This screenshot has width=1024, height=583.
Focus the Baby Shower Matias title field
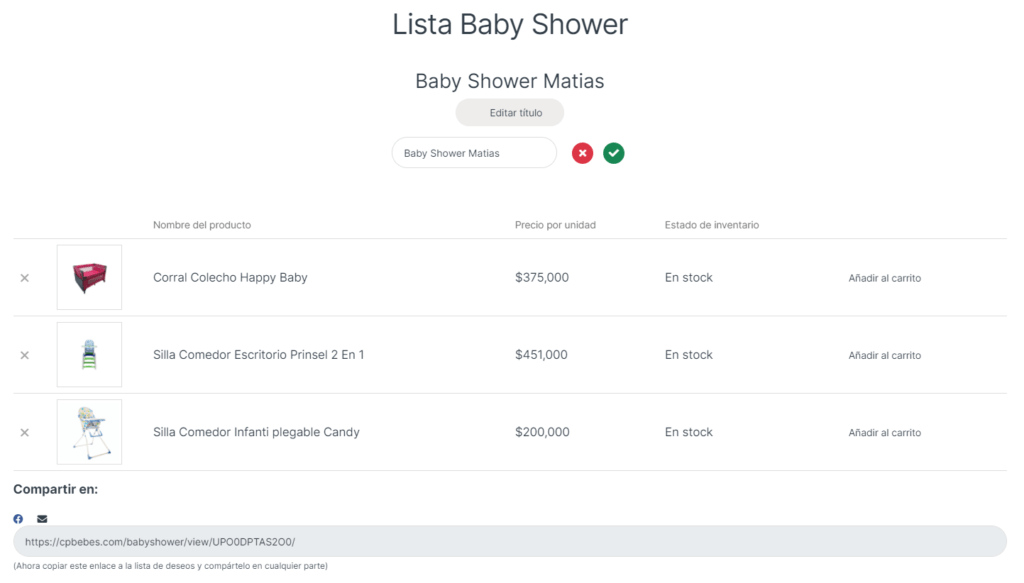pos(474,153)
